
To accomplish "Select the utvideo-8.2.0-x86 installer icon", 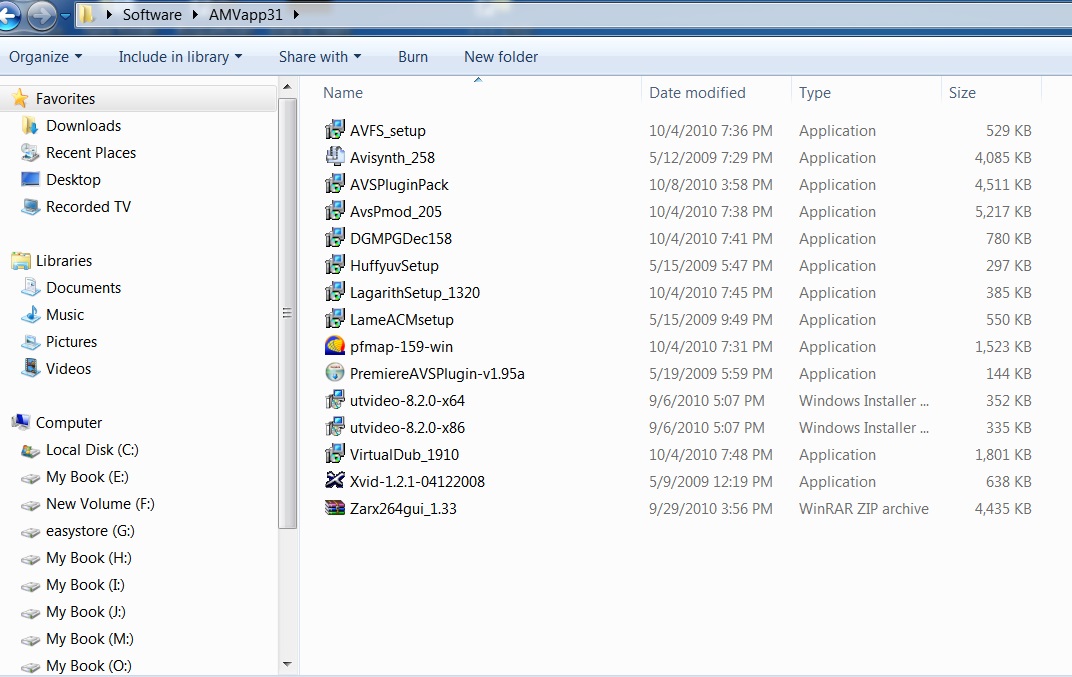I will (334, 427).
